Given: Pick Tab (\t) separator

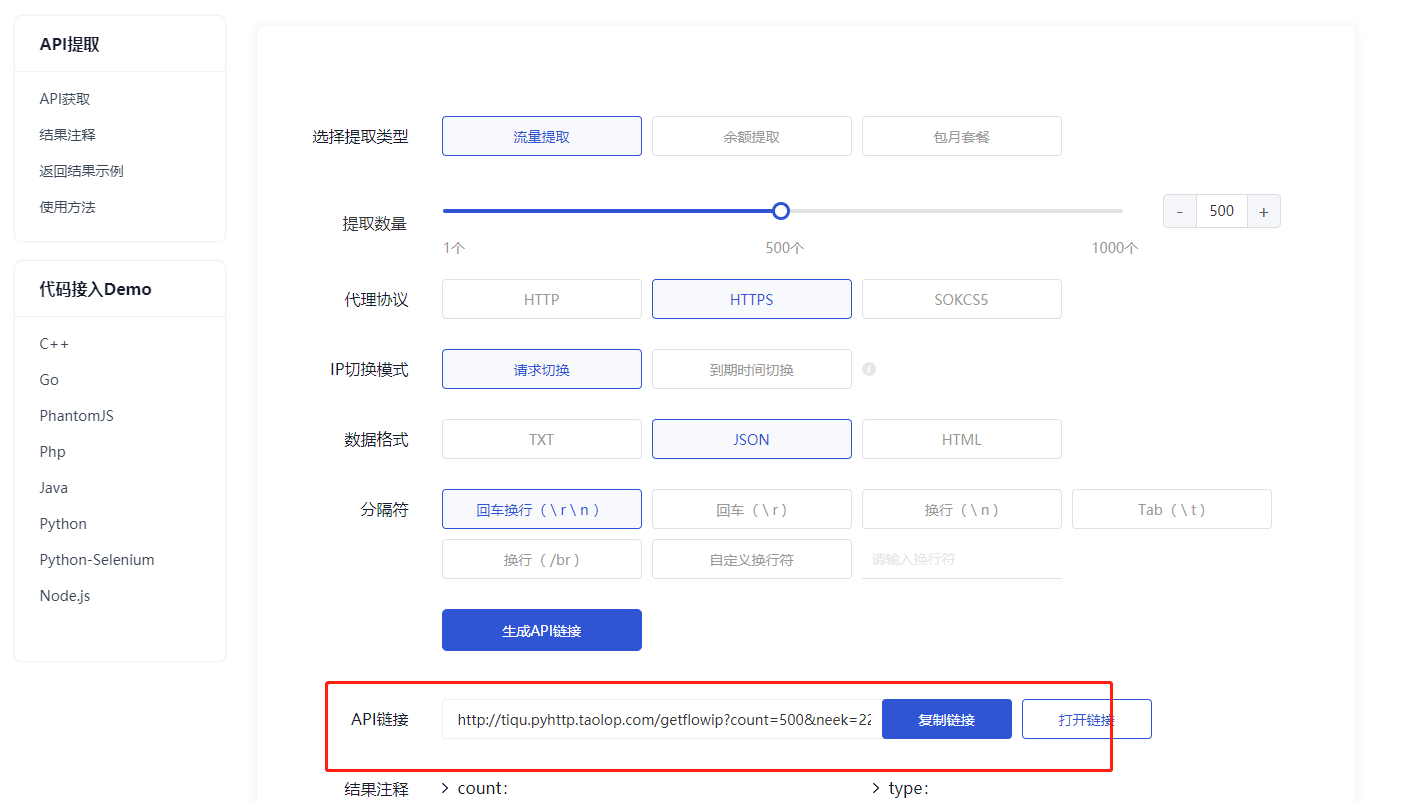Looking at the screenshot, I should pos(1172,509).
